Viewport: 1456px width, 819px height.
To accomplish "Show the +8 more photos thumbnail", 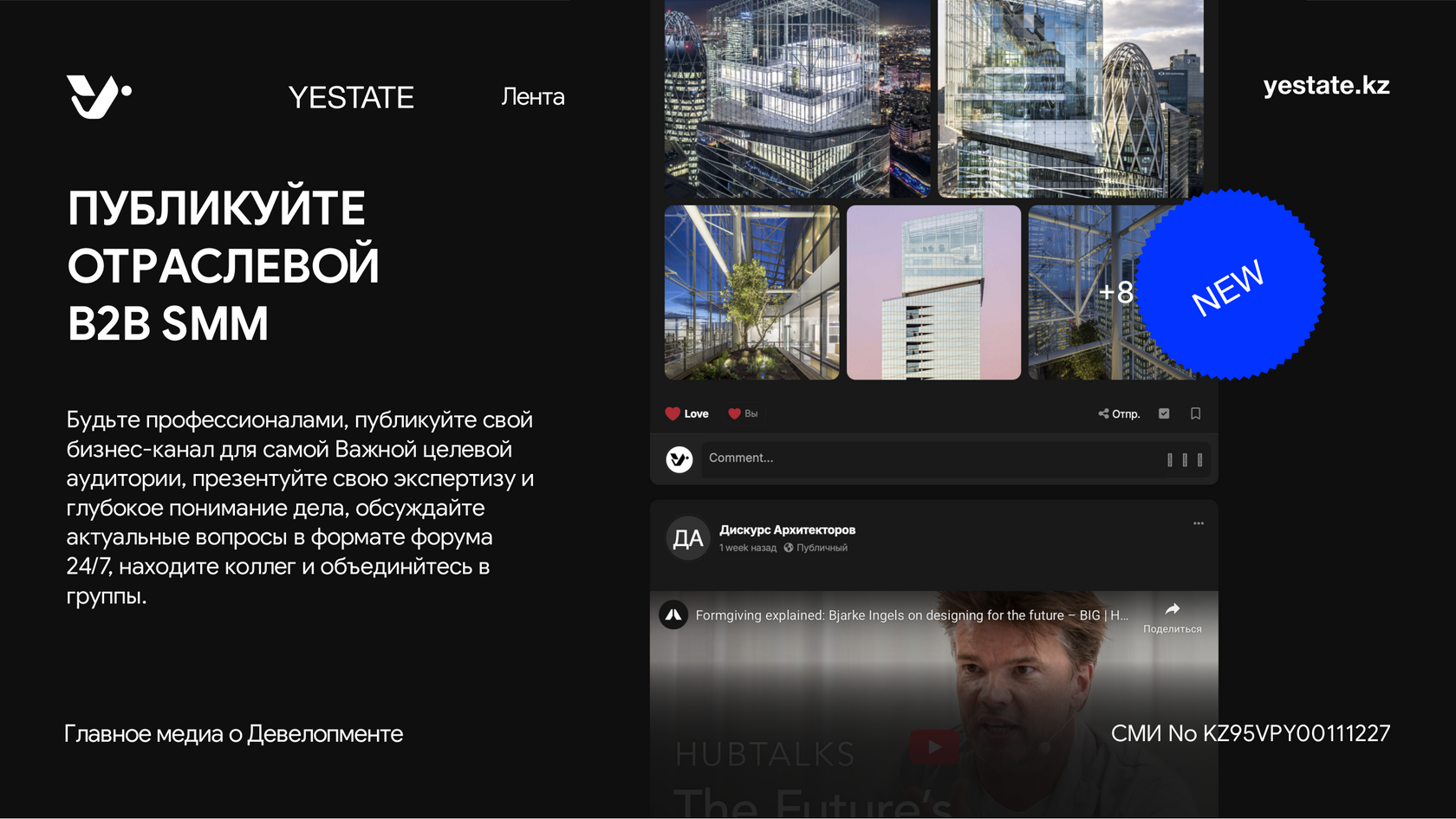I will click(1115, 292).
